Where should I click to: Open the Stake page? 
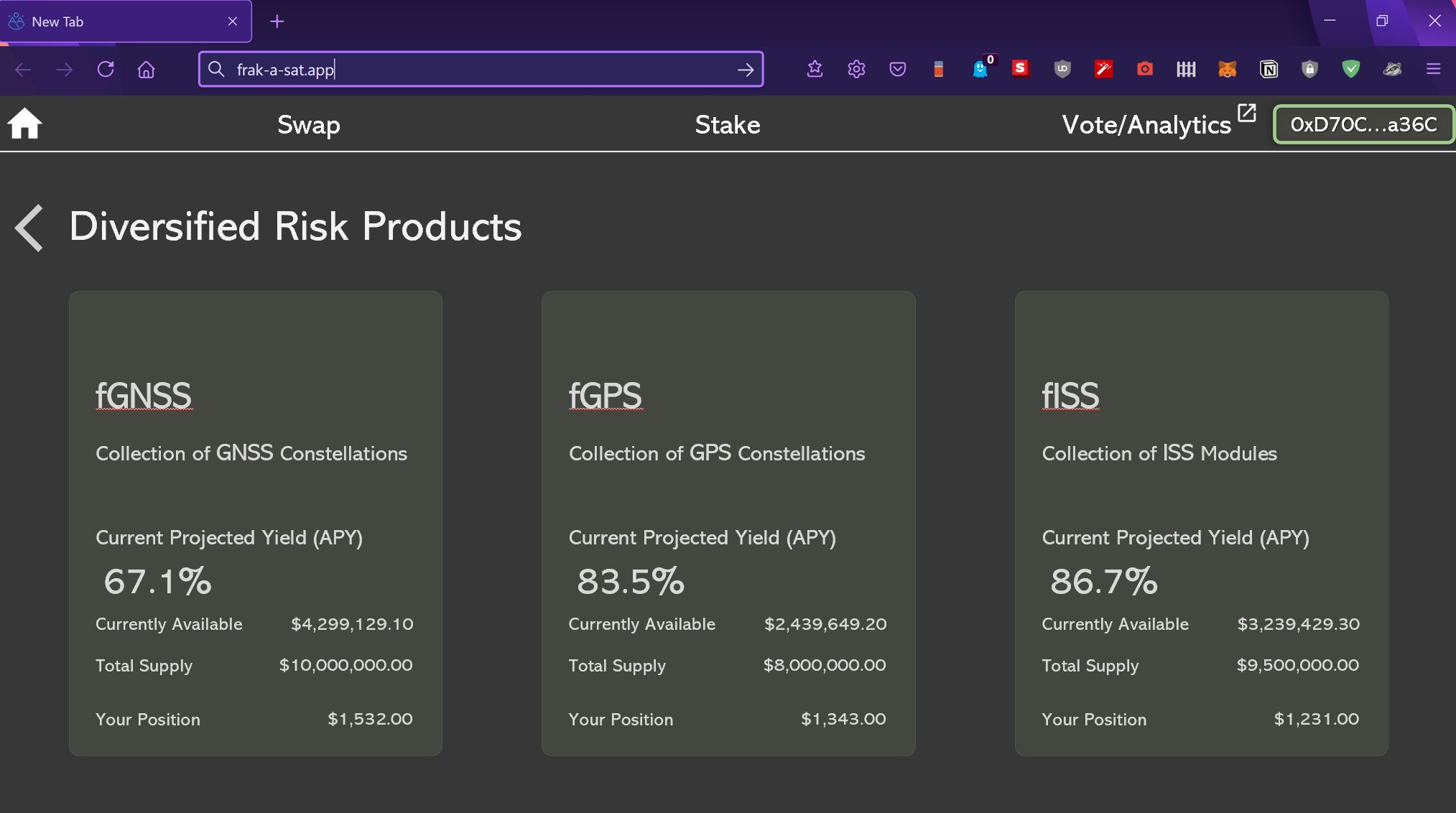728,125
